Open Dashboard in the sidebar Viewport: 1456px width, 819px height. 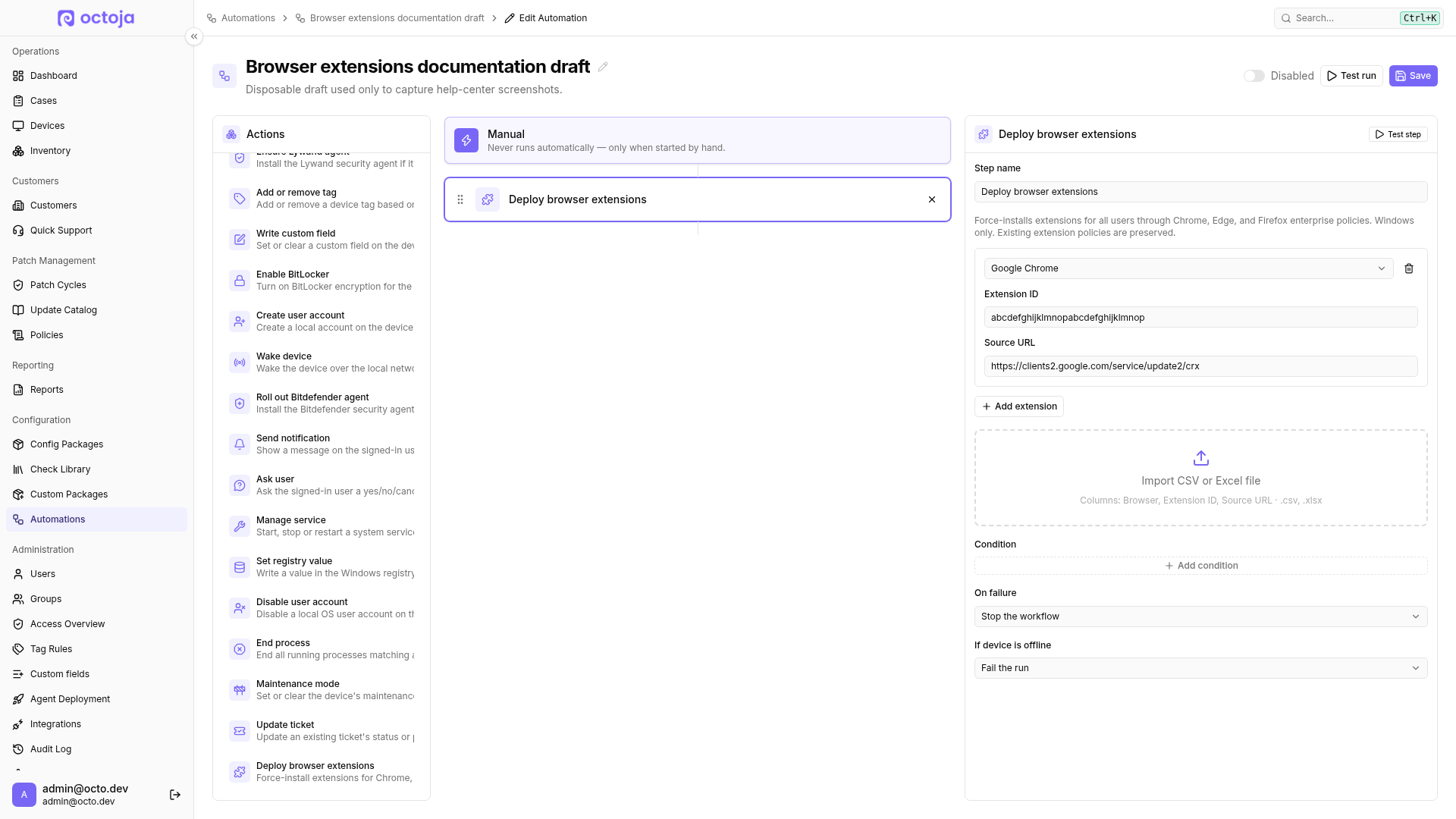(x=96, y=76)
